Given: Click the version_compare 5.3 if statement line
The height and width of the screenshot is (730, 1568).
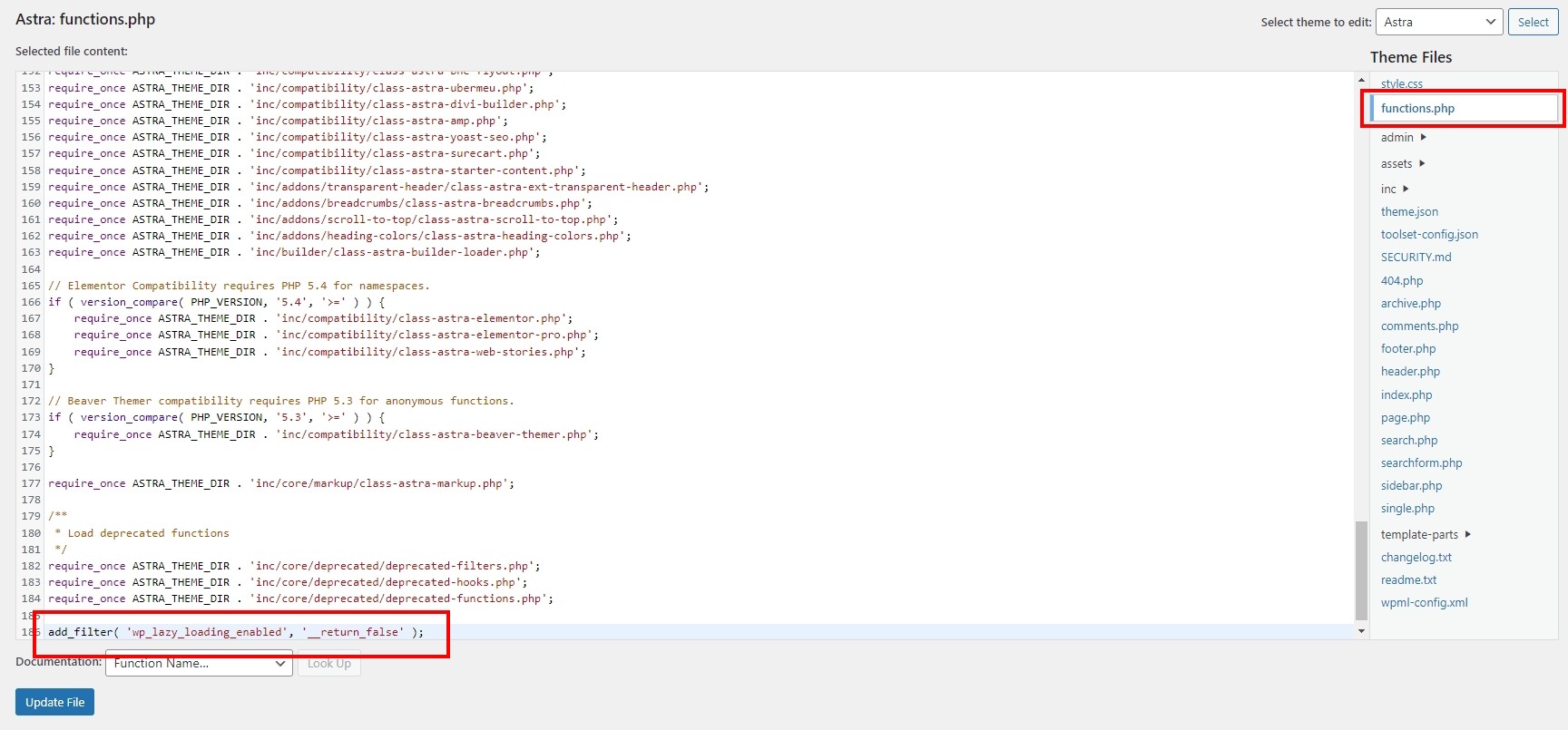Looking at the screenshot, I should coord(216,417).
